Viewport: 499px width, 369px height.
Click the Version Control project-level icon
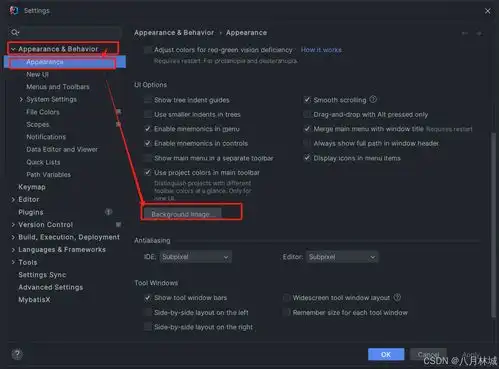118,225
